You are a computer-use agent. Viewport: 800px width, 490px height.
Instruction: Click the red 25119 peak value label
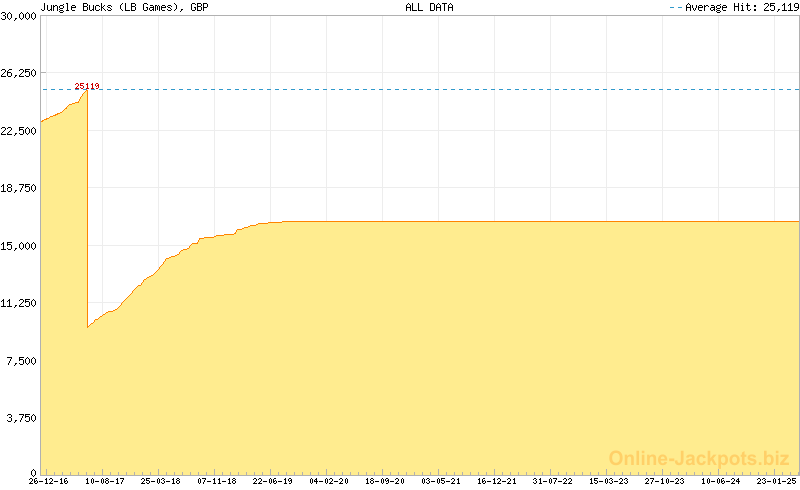(87, 86)
